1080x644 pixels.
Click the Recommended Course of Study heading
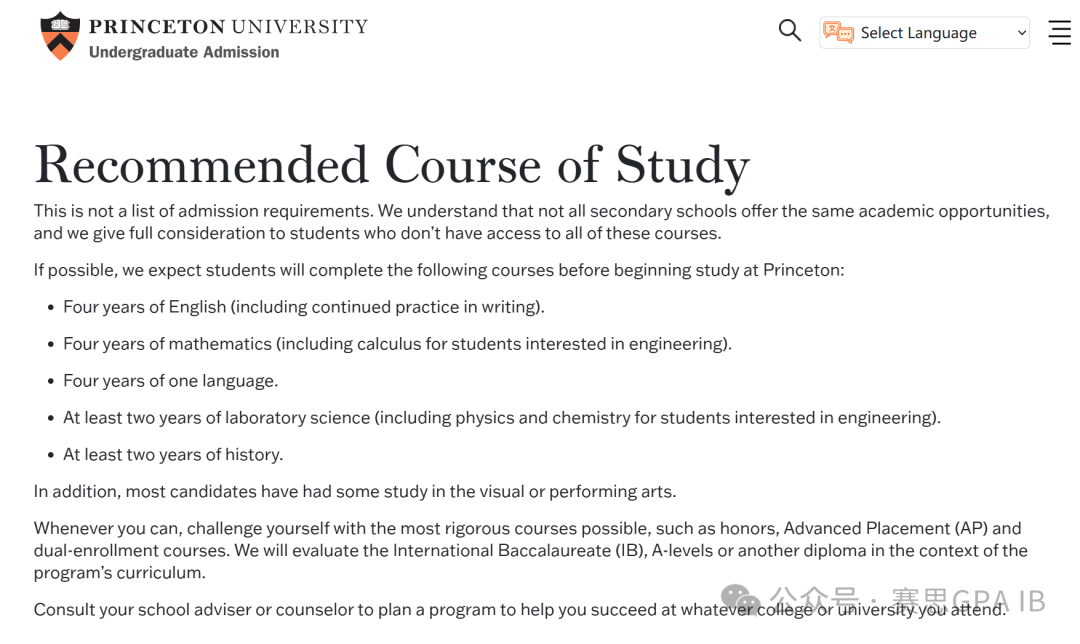(391, 165)
